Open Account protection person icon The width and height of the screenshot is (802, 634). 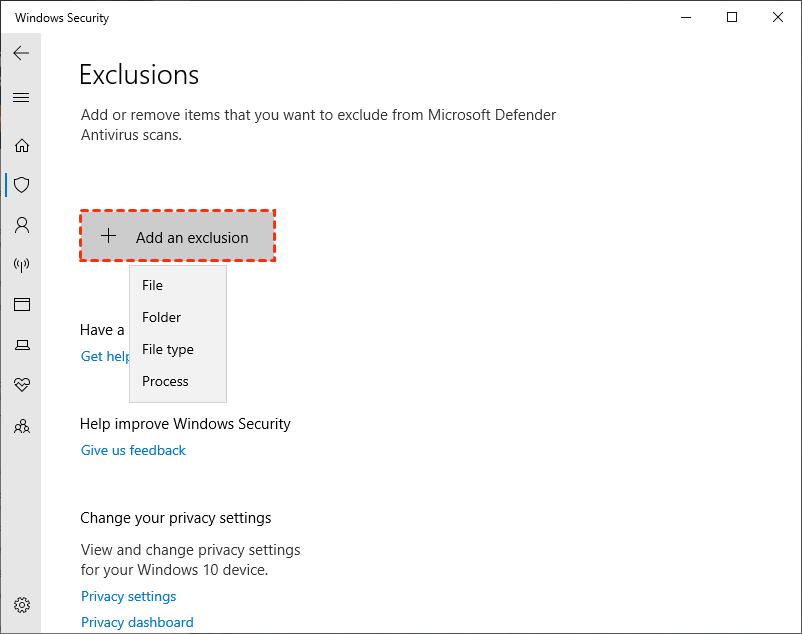coord(21,225)
